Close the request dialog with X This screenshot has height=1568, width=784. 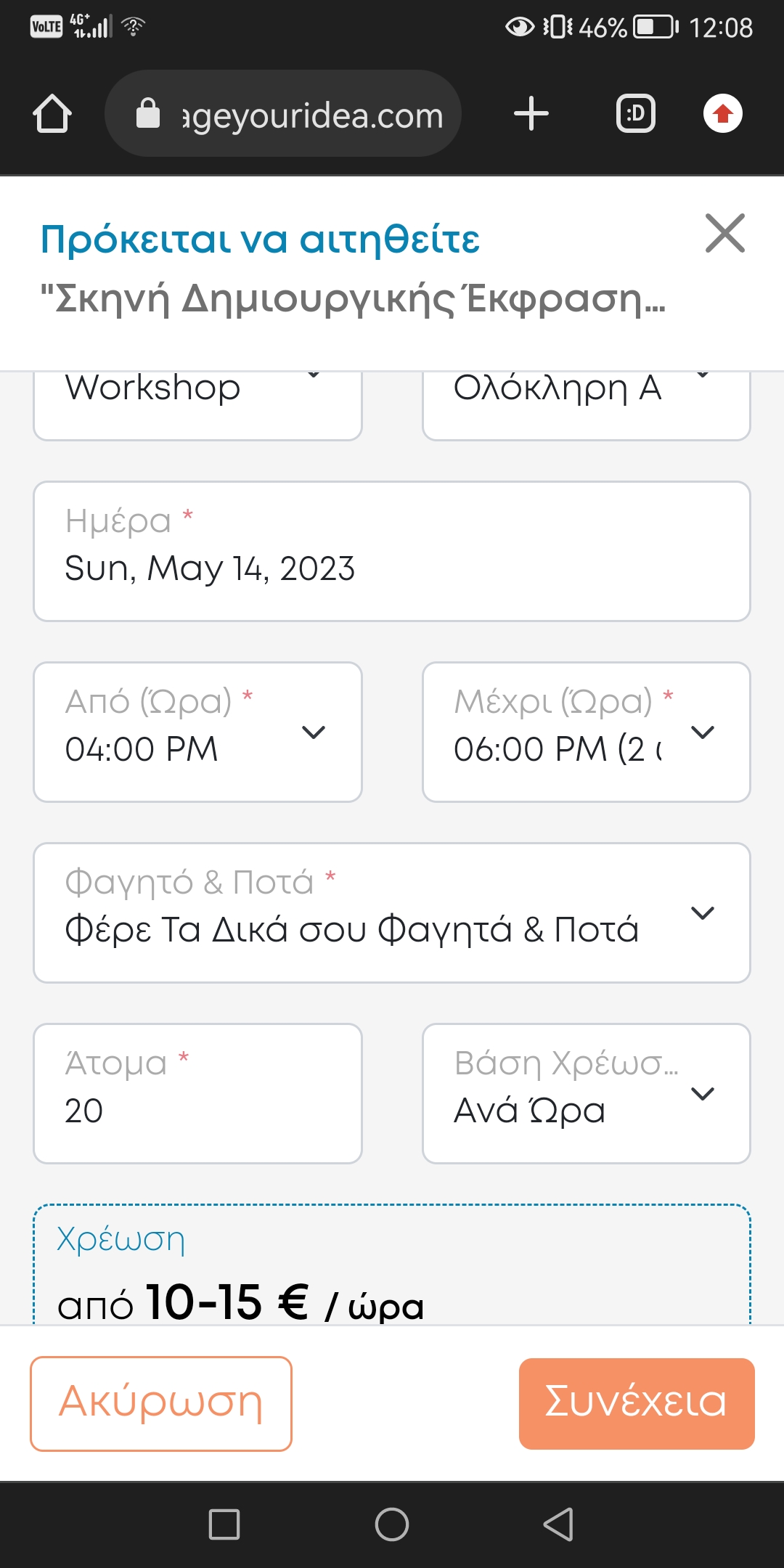[724, 234]
